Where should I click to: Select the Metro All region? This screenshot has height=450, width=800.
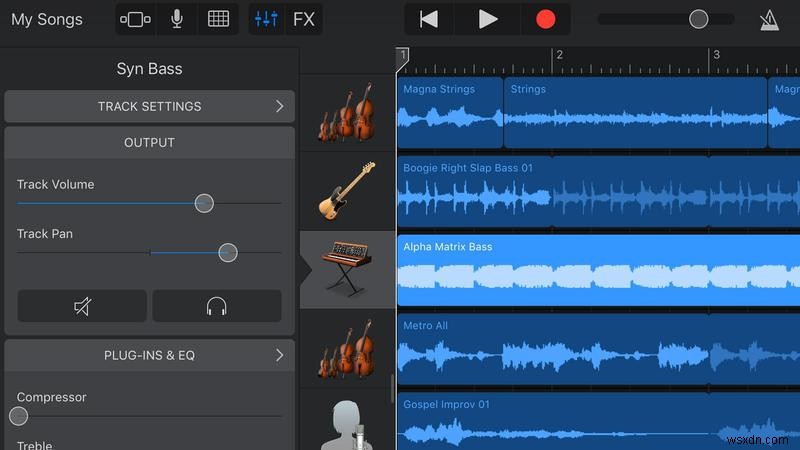click(598, 349)
